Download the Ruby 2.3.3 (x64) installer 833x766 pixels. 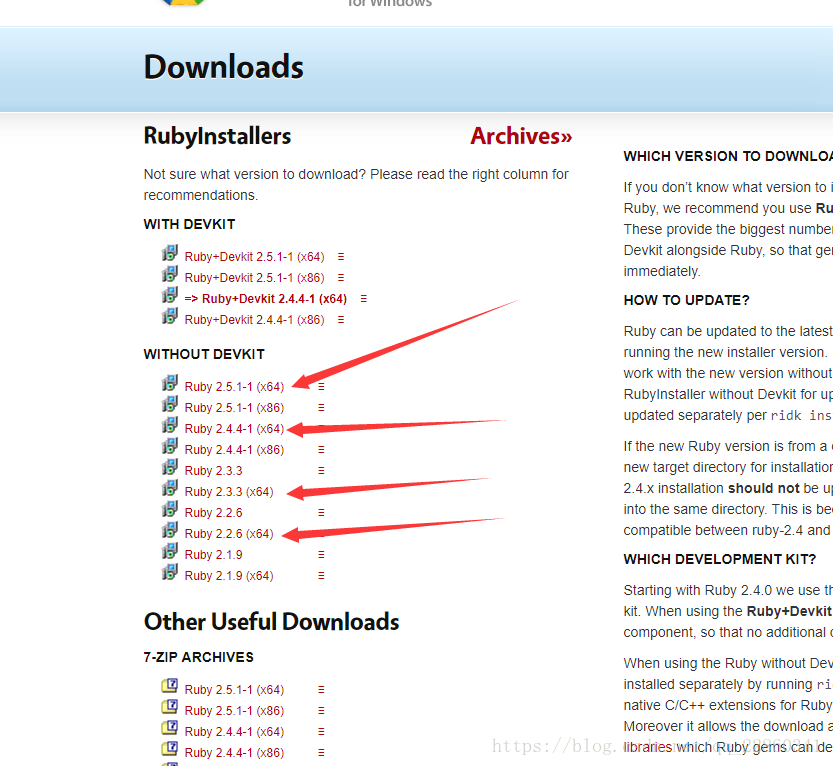pos(229,492)
